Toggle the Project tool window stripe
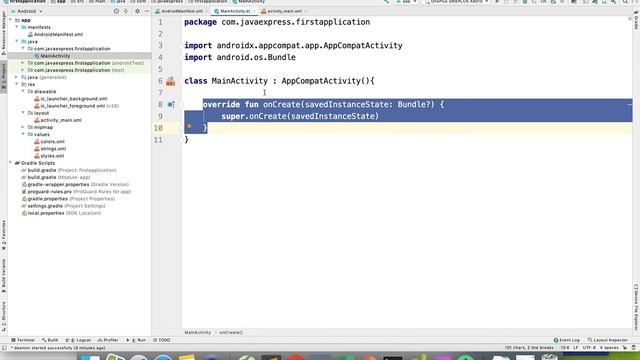 coord(4,78)
